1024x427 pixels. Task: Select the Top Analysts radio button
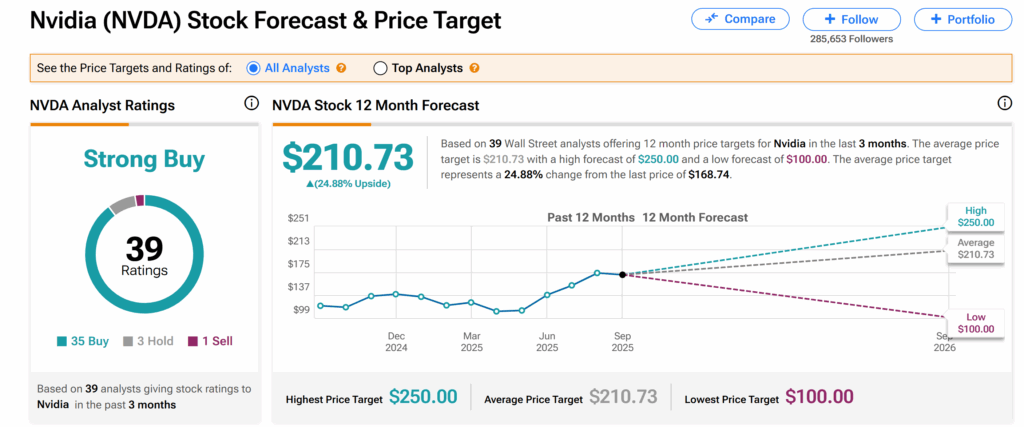[x=380, y=68]
